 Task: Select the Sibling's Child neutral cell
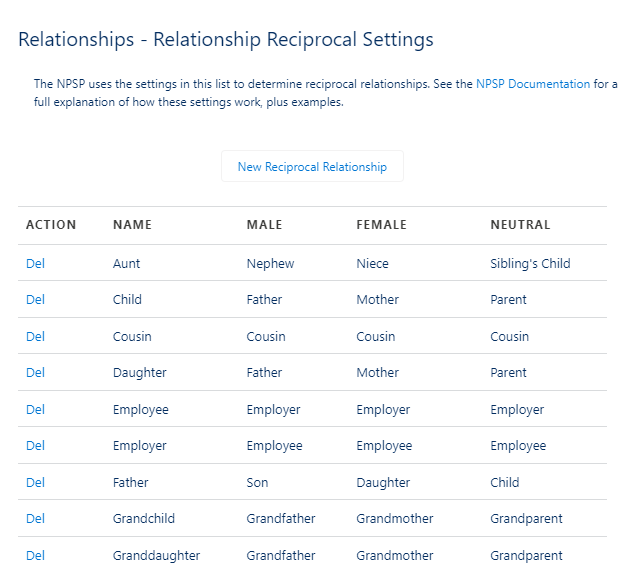530,263
